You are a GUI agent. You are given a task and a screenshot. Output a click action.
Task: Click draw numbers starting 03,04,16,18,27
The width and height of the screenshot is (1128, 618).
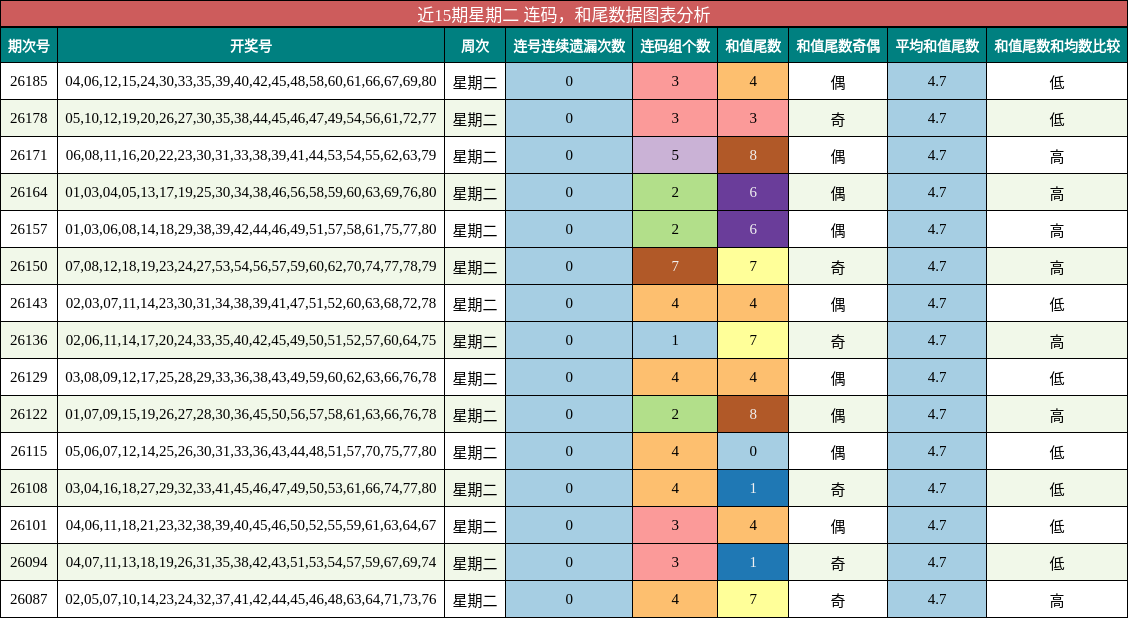point(251,489)
